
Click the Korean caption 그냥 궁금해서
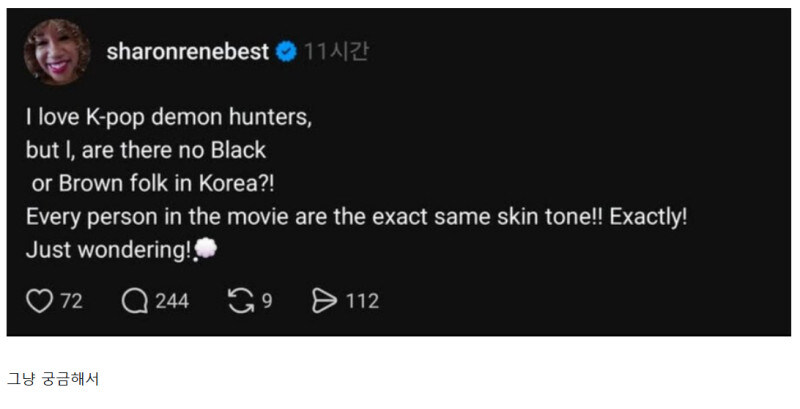coord(53,379)
